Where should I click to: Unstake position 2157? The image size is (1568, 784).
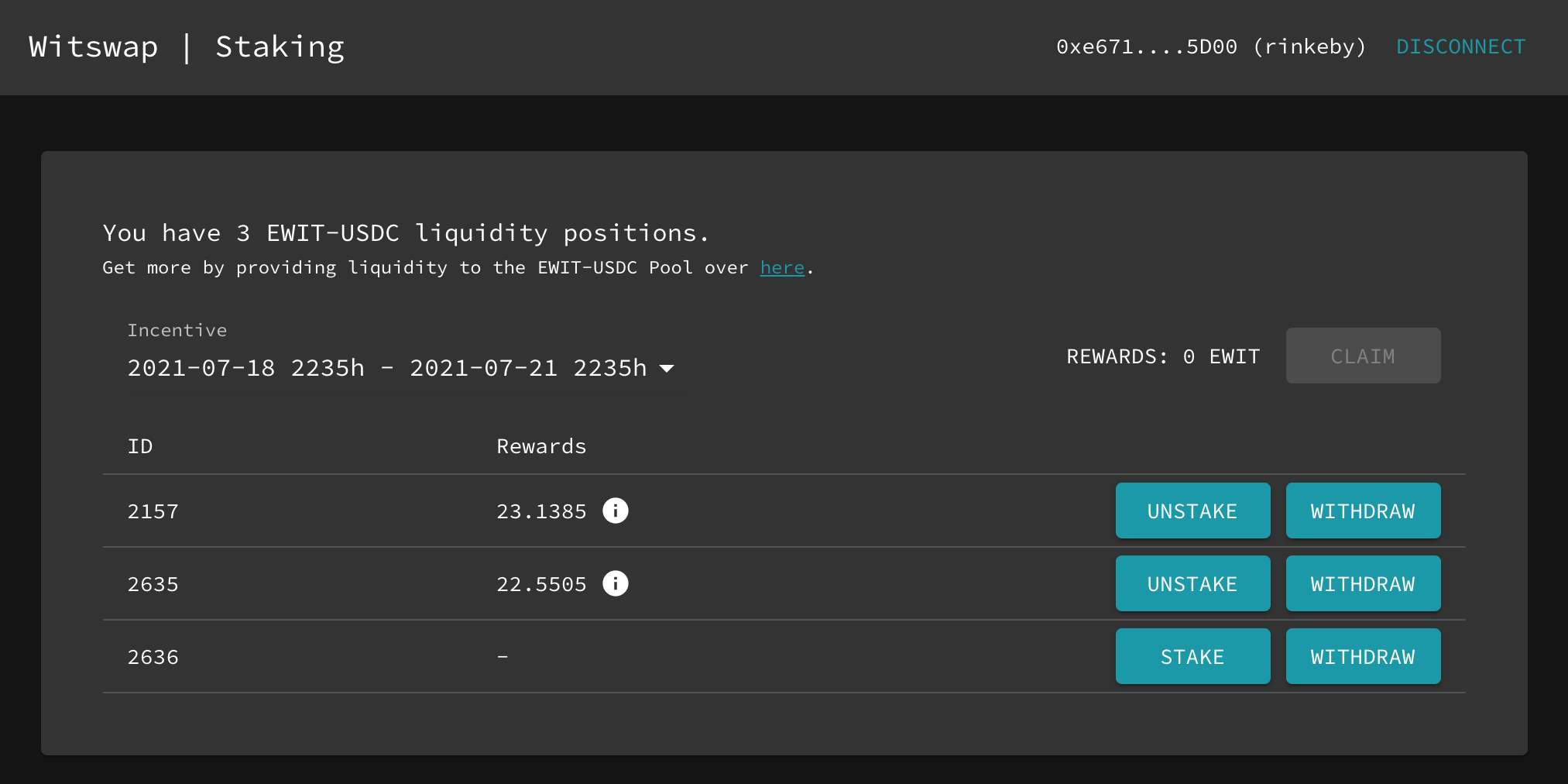(x=1192, y=511)
